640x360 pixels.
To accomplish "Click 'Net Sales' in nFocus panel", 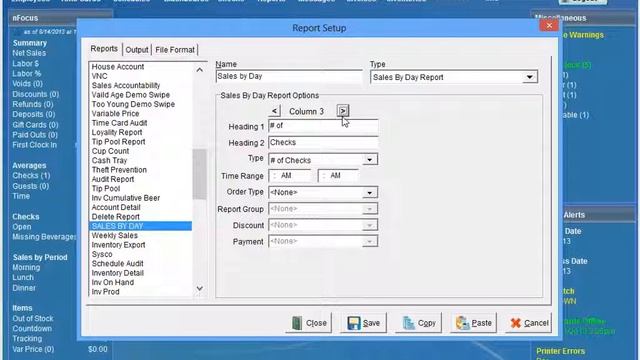I will pyautogui.click(x=29, y=53).
